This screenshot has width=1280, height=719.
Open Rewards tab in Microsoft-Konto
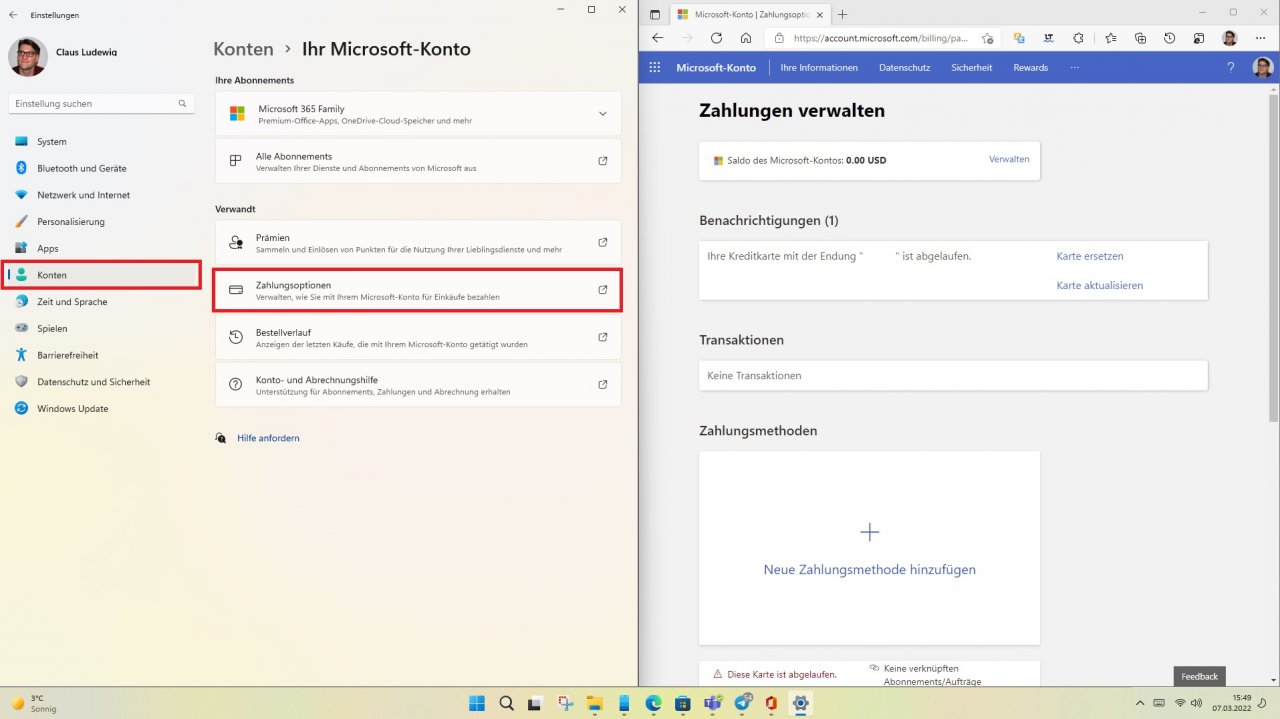tap(1030, 68)
